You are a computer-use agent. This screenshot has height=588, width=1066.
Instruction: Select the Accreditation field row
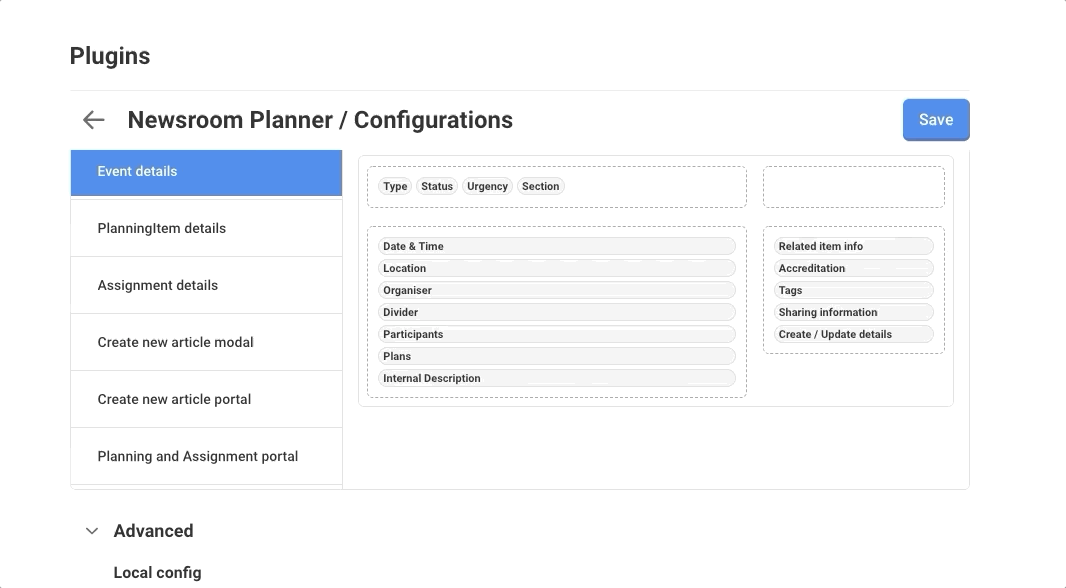853,268
